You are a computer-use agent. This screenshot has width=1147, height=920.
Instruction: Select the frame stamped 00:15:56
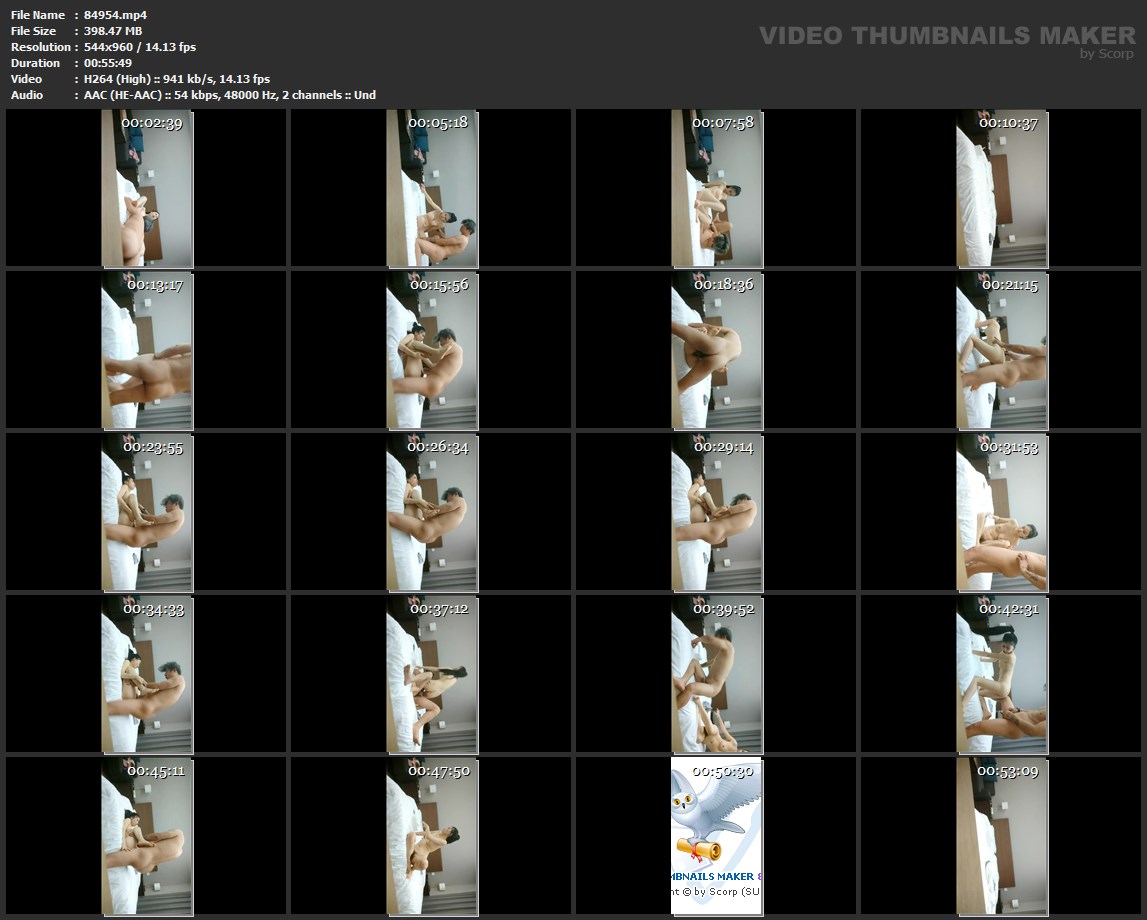tap(432, 350)
